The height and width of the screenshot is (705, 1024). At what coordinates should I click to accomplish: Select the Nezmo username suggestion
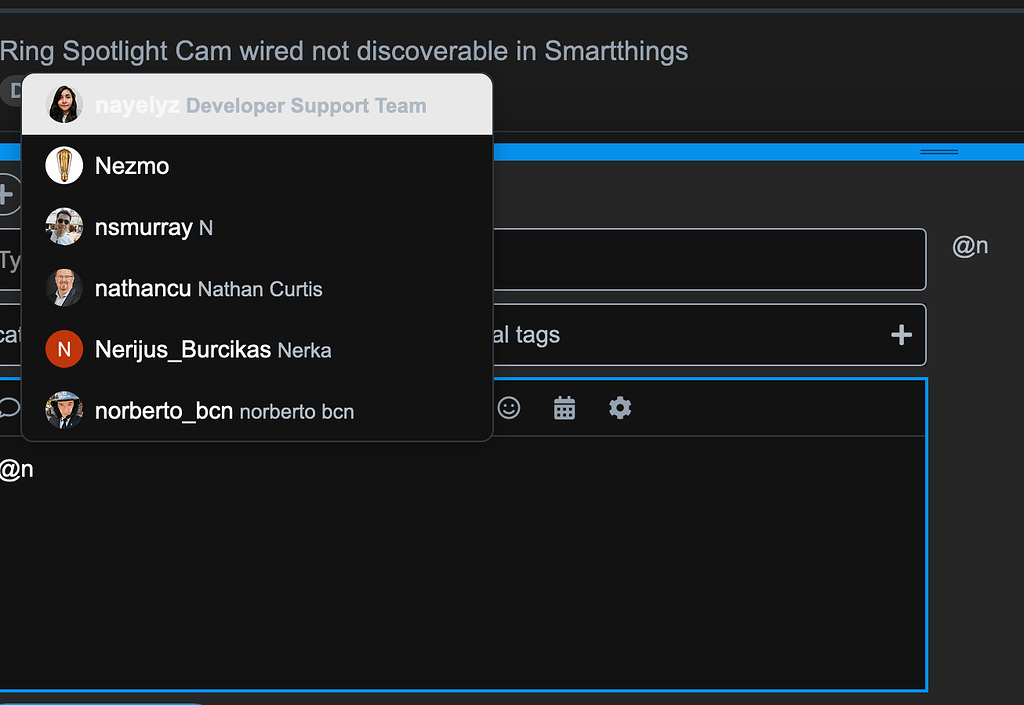point(132,166)
